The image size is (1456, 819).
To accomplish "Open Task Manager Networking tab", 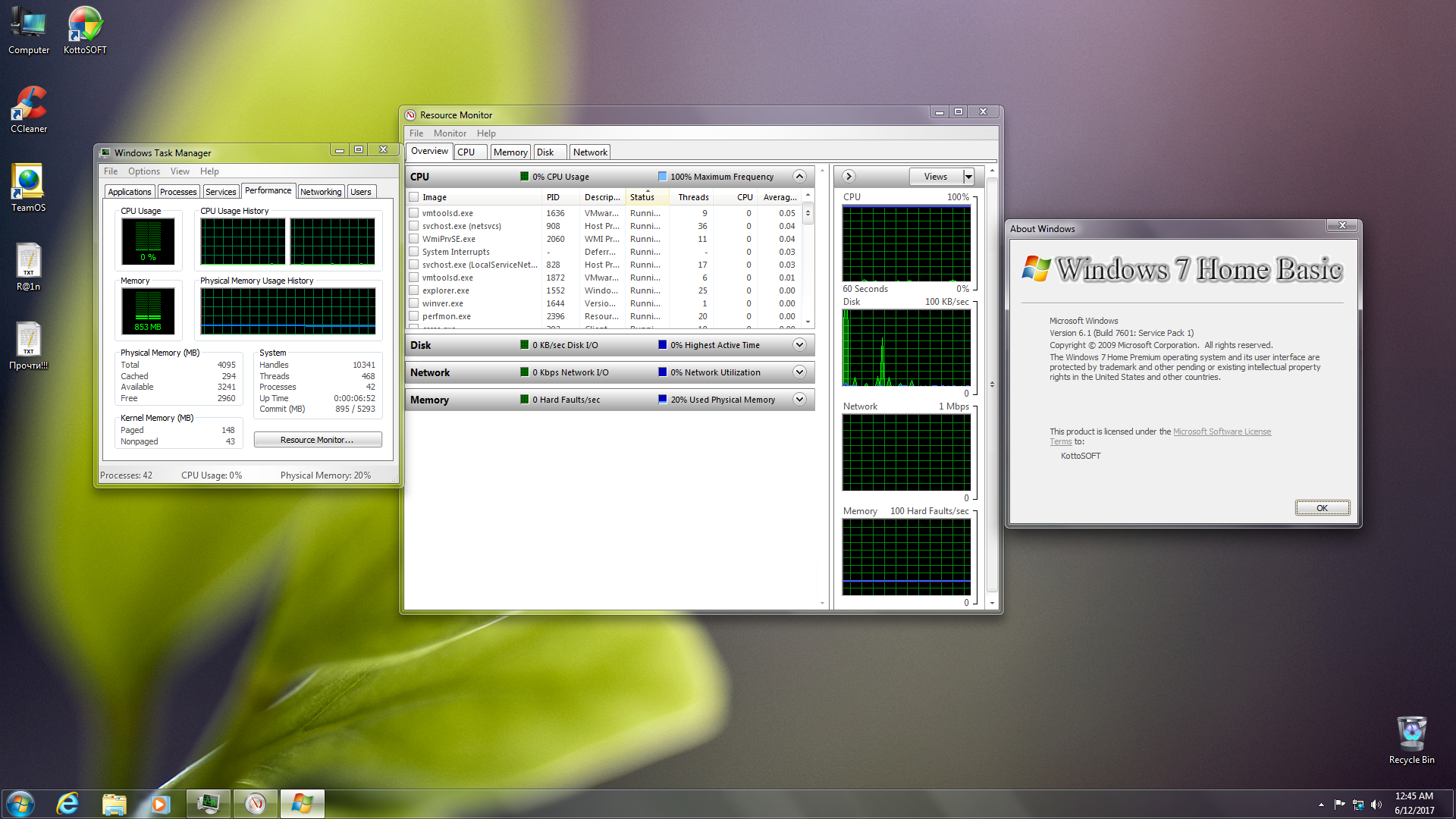I will pyautogui.click(x=321, y=192).
